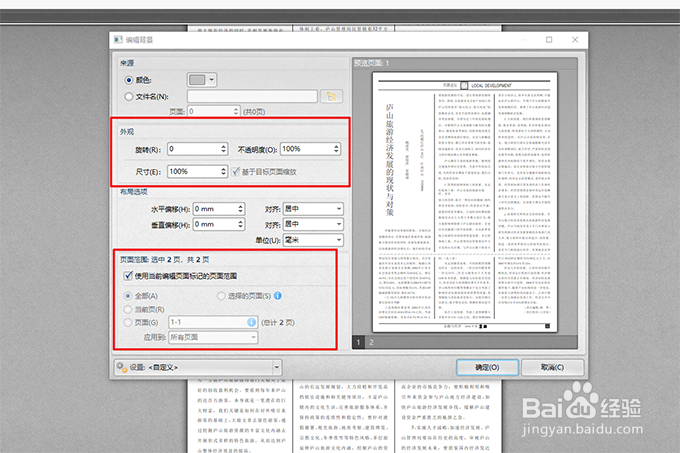
Task: Open the color swatch dropdown arrow
Action: 212,80
